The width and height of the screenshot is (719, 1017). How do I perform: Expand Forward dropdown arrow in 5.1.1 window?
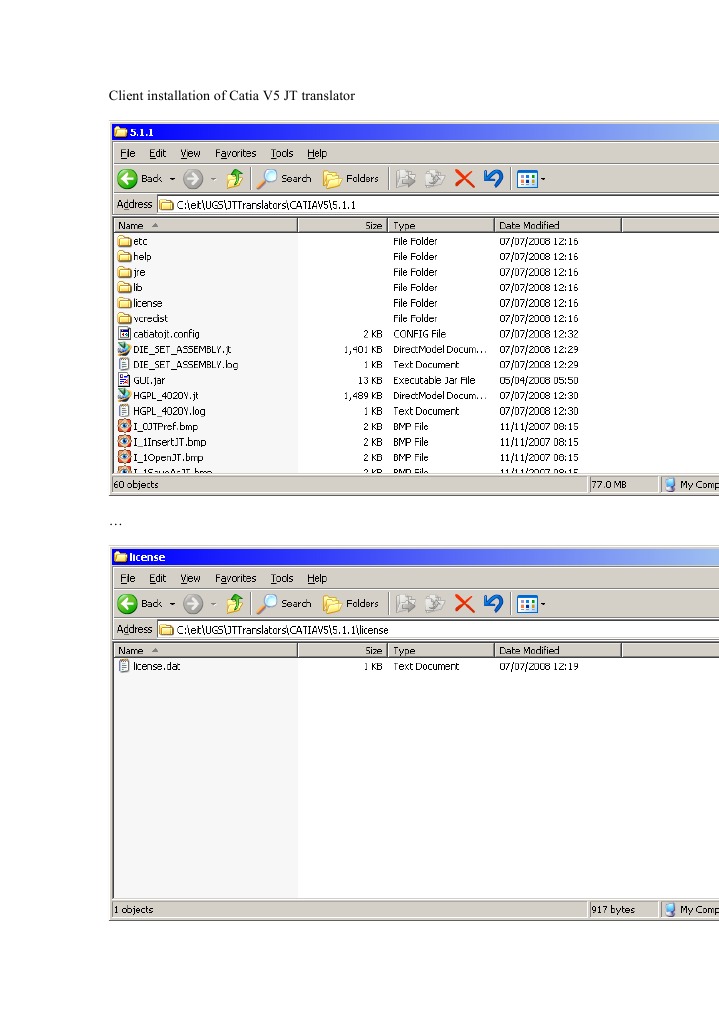(212, 179)
